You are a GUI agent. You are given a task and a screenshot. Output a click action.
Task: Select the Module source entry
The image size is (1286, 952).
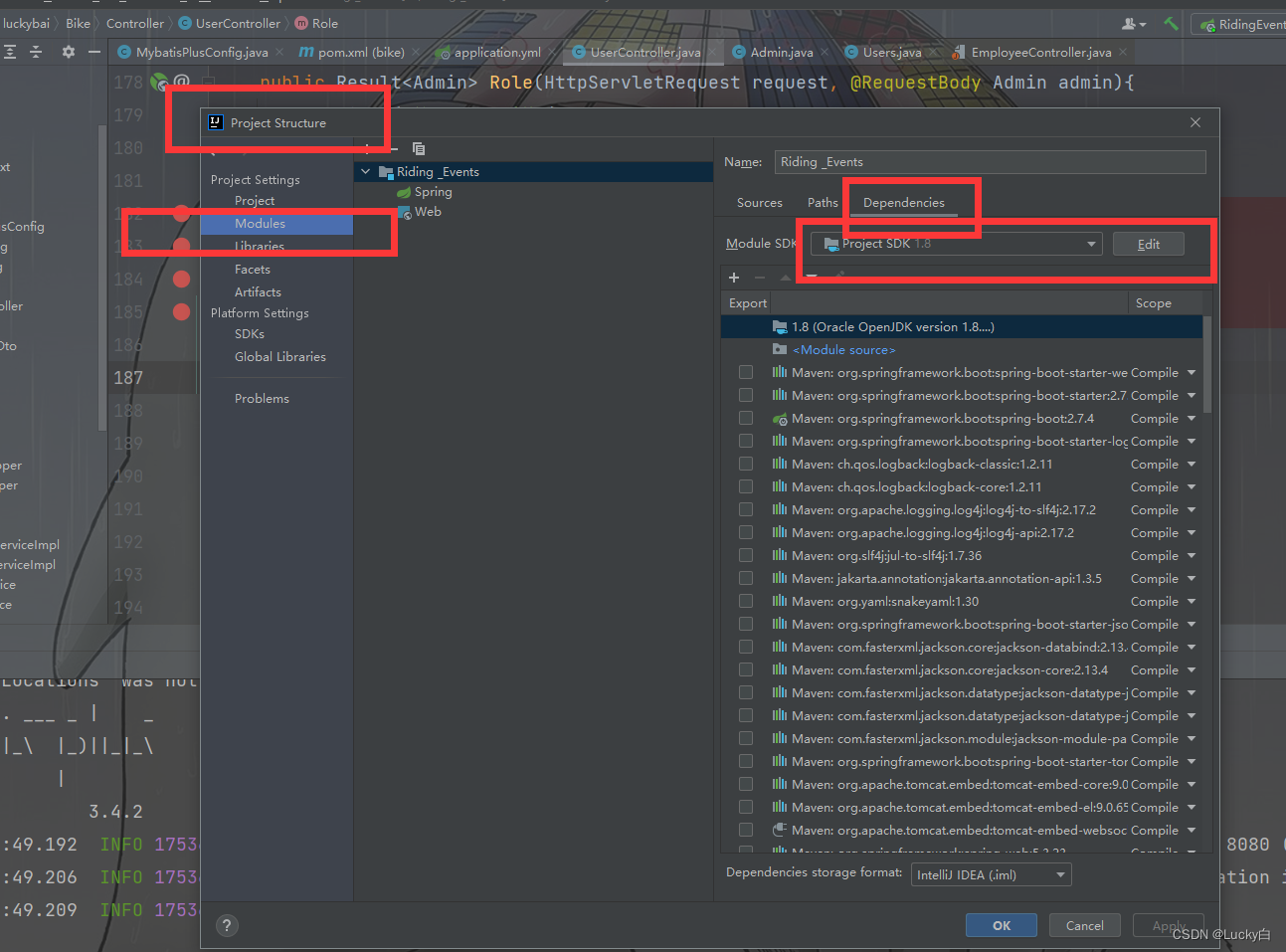844,350
